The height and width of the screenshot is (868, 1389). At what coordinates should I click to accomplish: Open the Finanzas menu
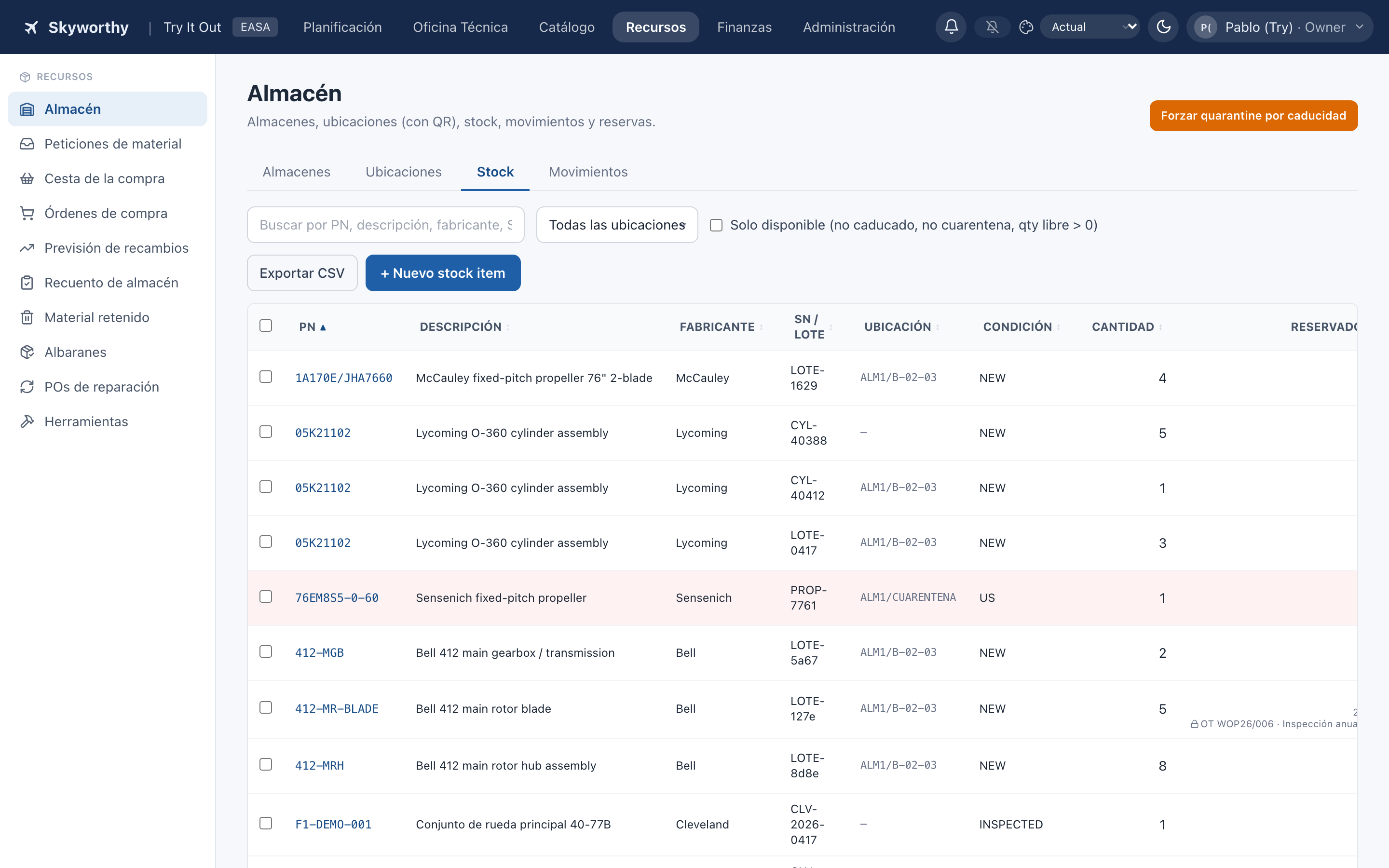click(744, 27)
